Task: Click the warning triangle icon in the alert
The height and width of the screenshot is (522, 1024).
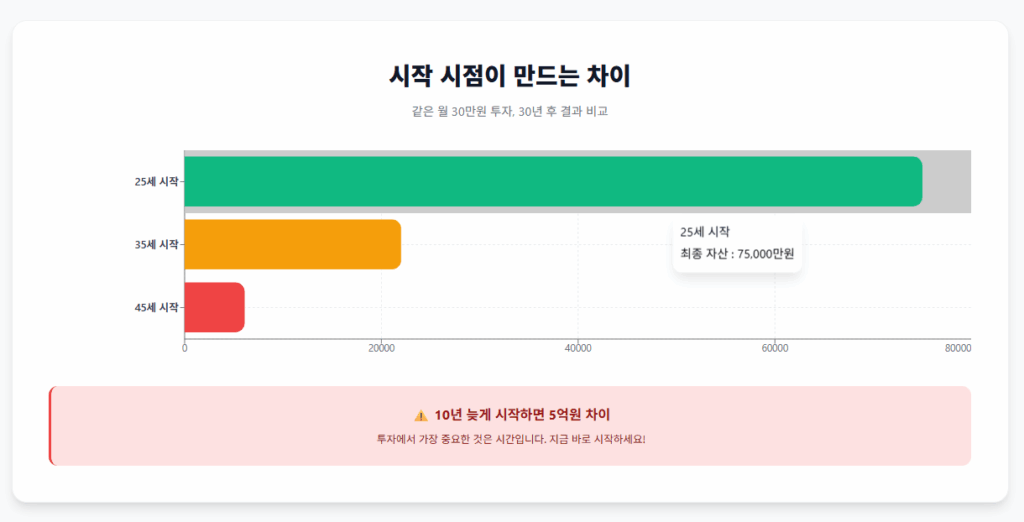Action: tap(420, 415)
